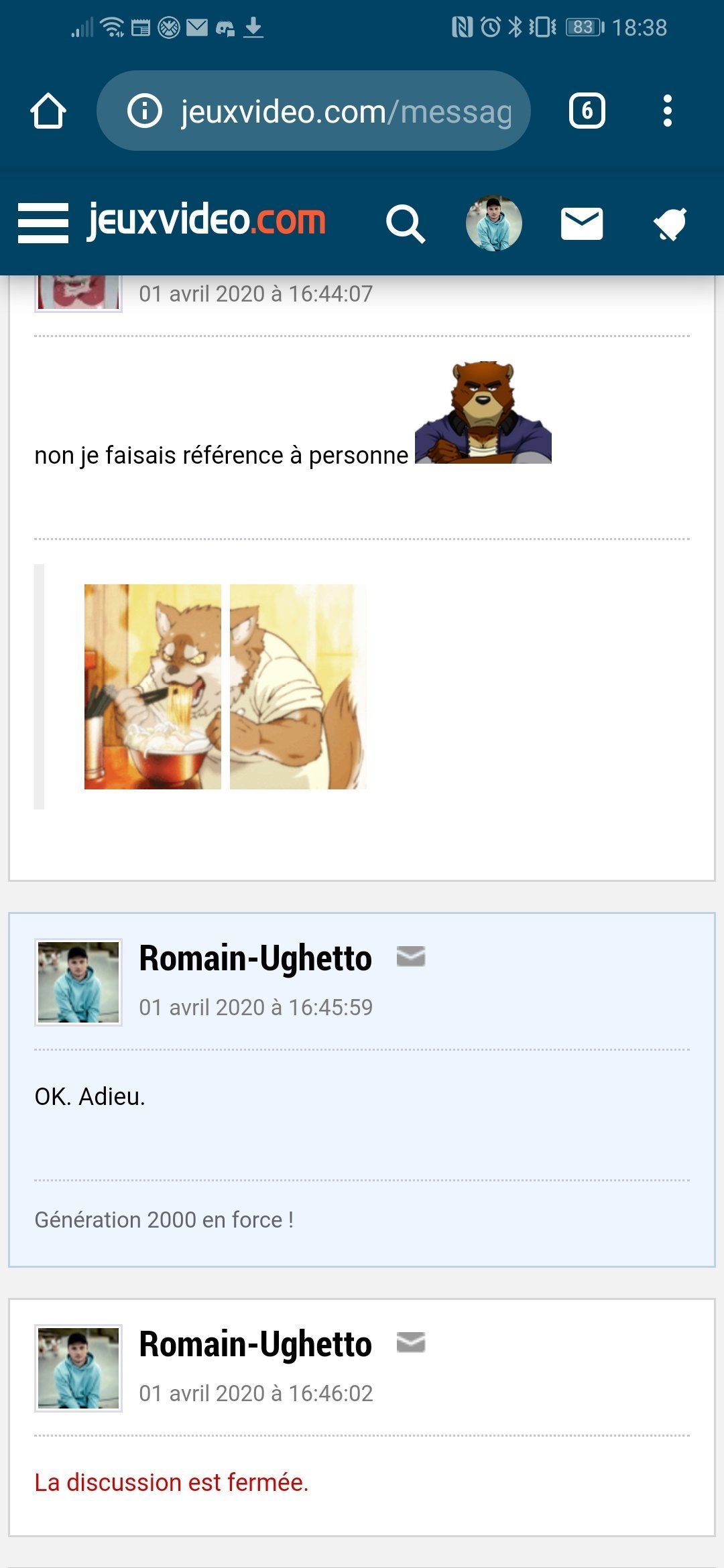Tap the browser home icon
The image size is (724, 1568).
click(x=48, y=111)
